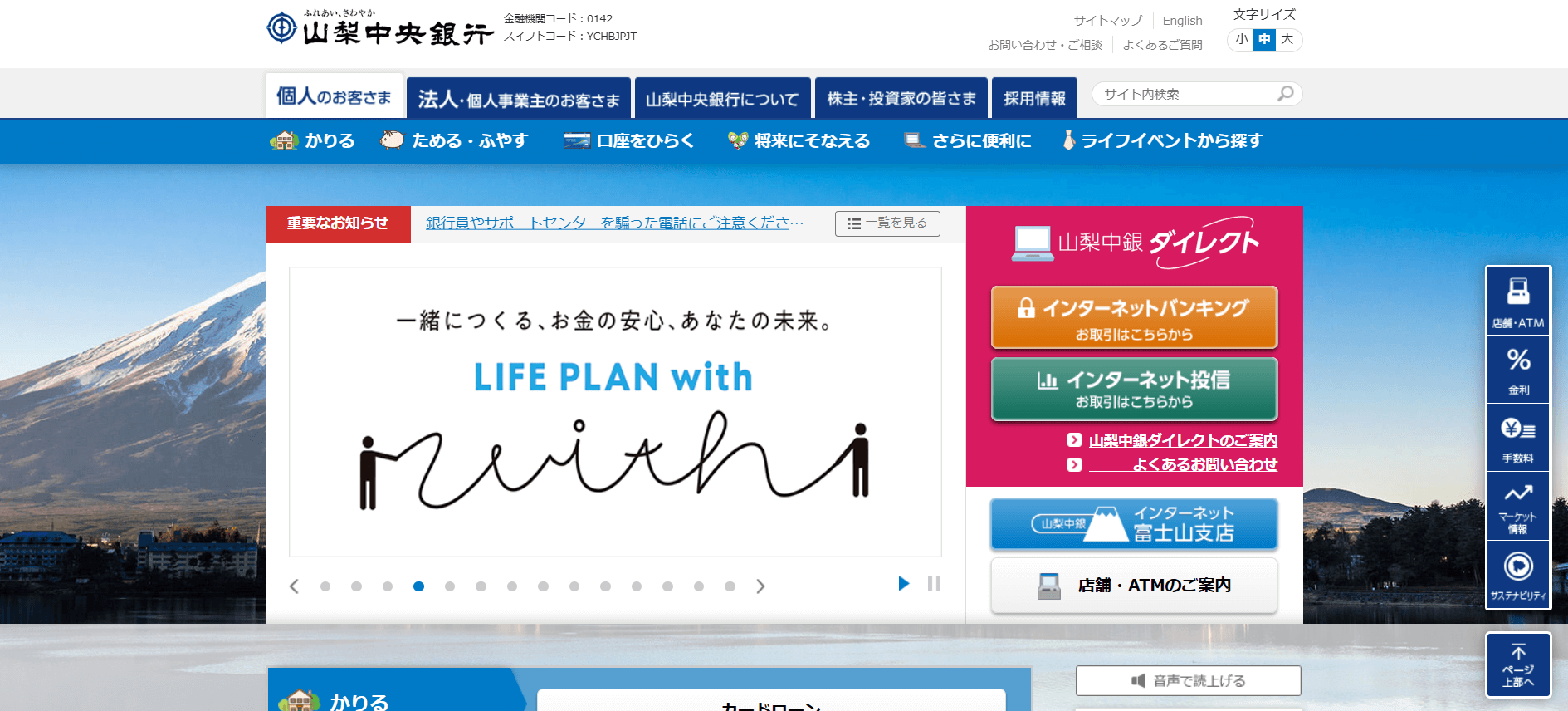1568x711 pixels.
Task: Select the active fourth carousel dot
Action: [418, 586]
